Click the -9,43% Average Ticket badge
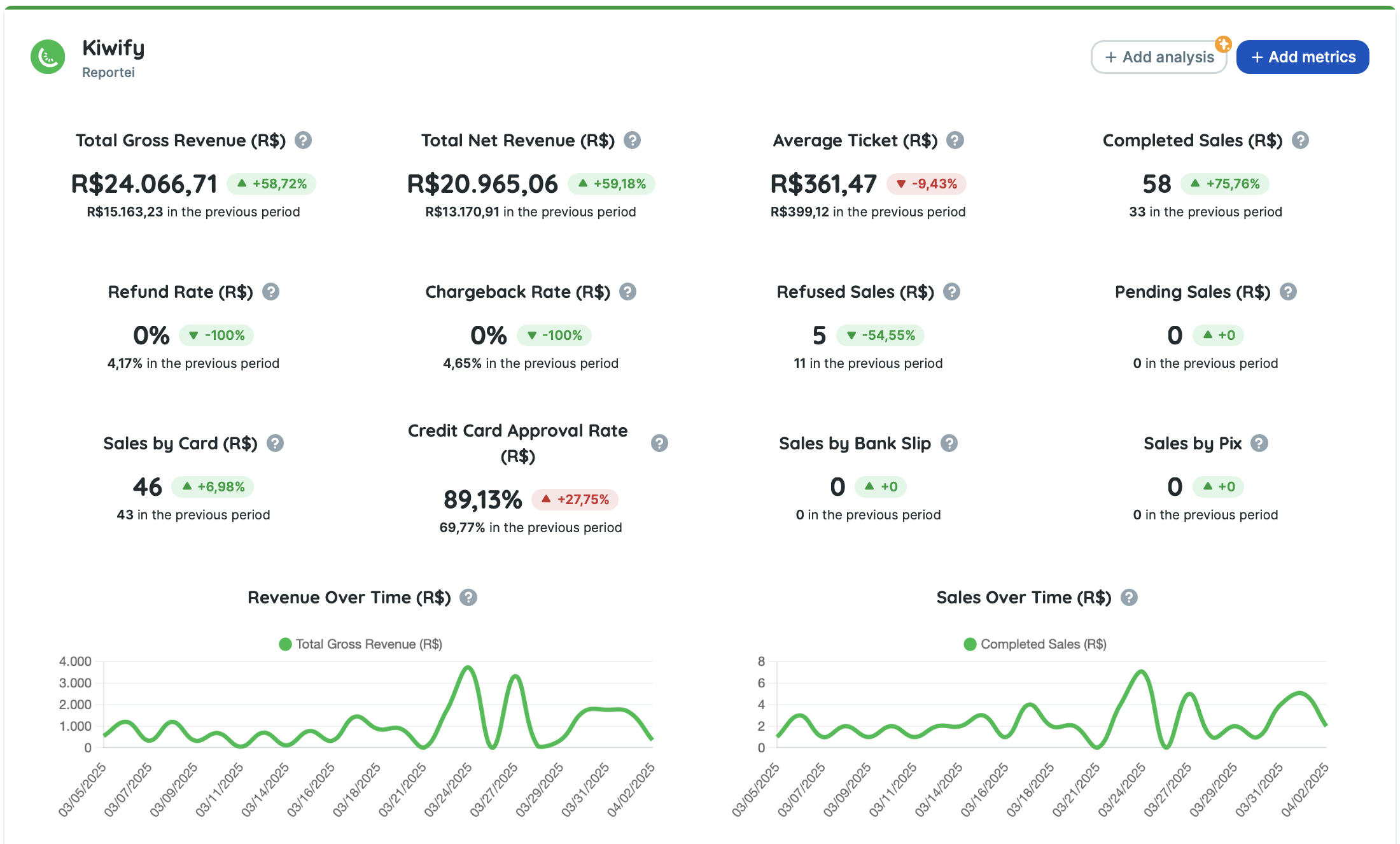 [x=927, y=184]
